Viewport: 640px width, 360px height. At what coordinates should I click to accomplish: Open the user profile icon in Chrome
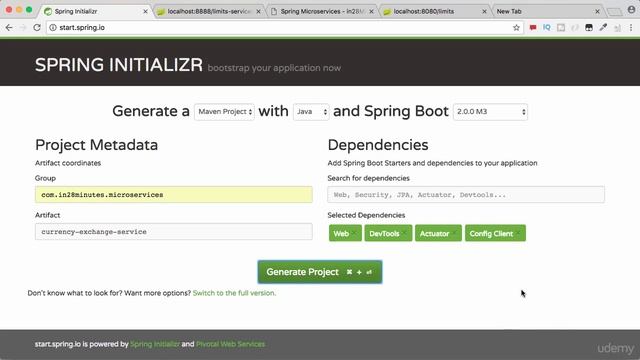tap(631, 10)
